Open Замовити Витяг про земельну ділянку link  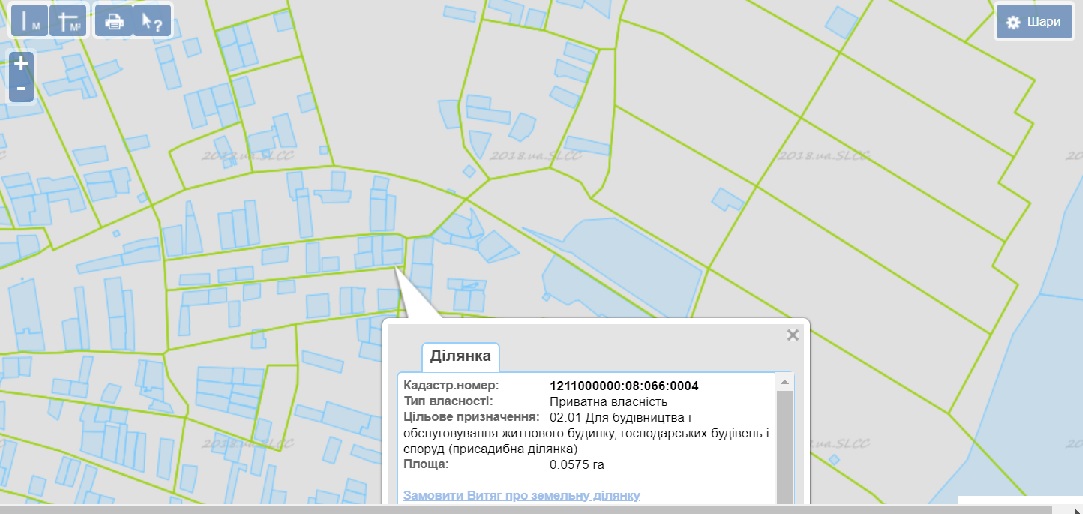click(x=521, y=496)
